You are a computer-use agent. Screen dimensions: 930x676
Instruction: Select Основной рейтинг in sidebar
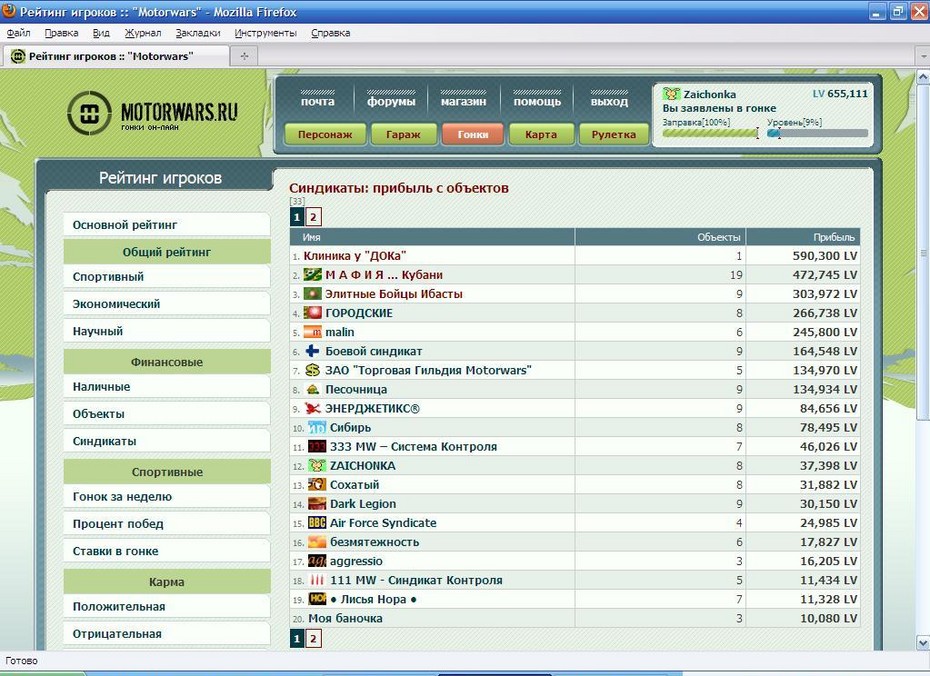[167, 225]
